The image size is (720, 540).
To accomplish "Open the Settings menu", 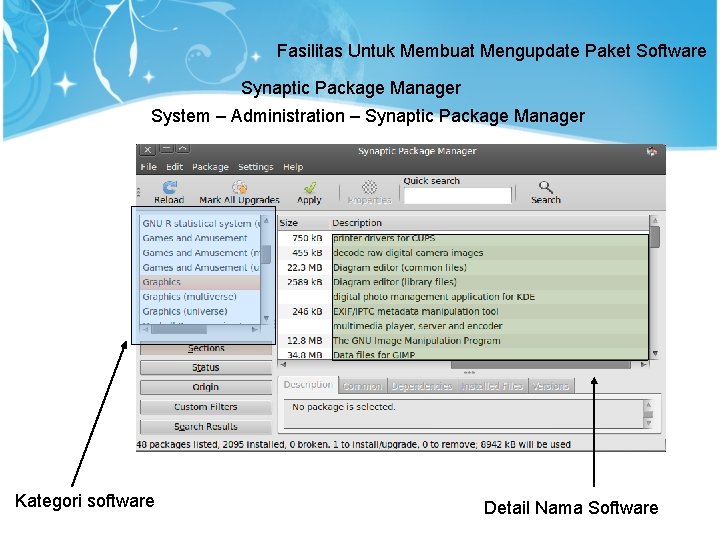I will [255, 167].
